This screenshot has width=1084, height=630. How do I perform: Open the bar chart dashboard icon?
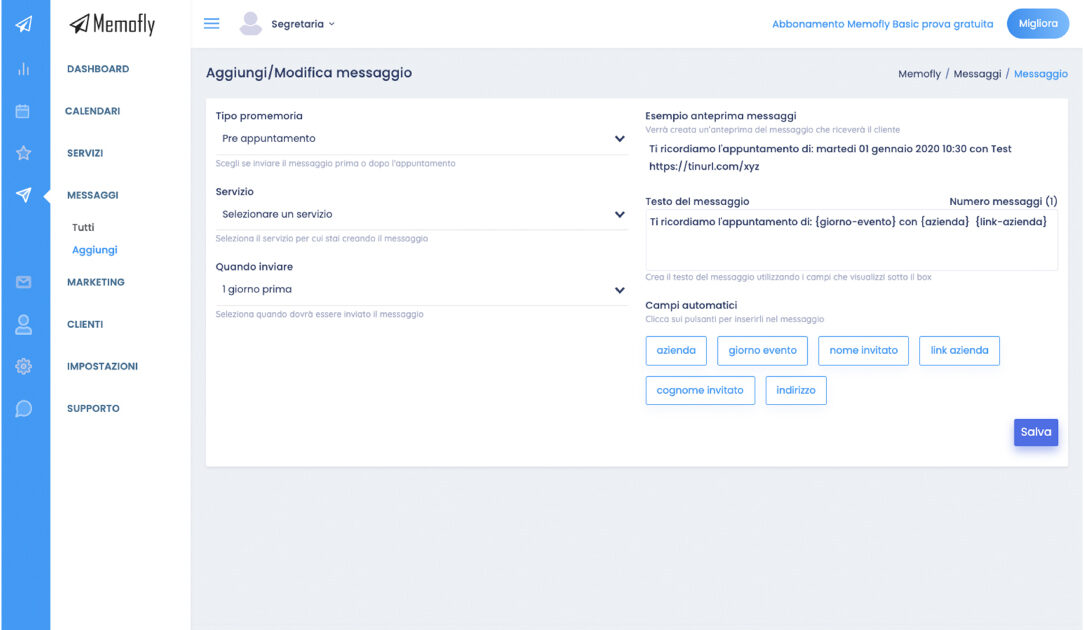point(24,69)
